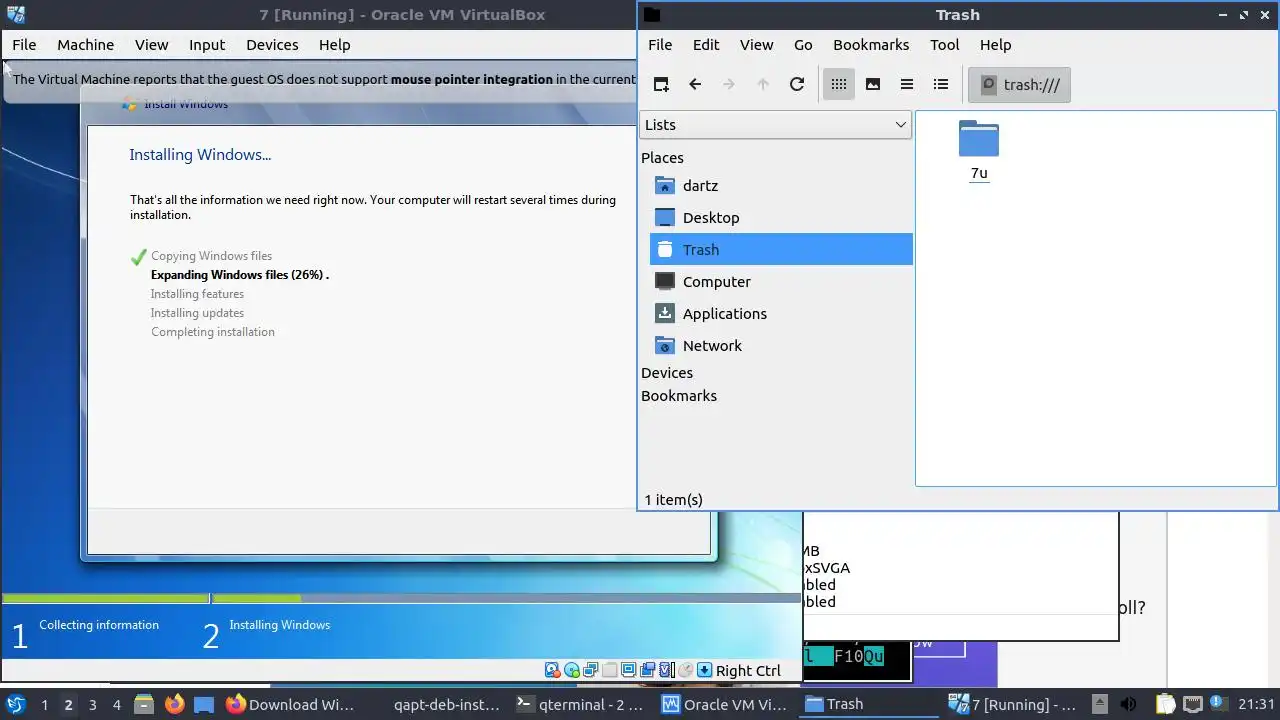Open the Lists side pane dropdown

775,124
